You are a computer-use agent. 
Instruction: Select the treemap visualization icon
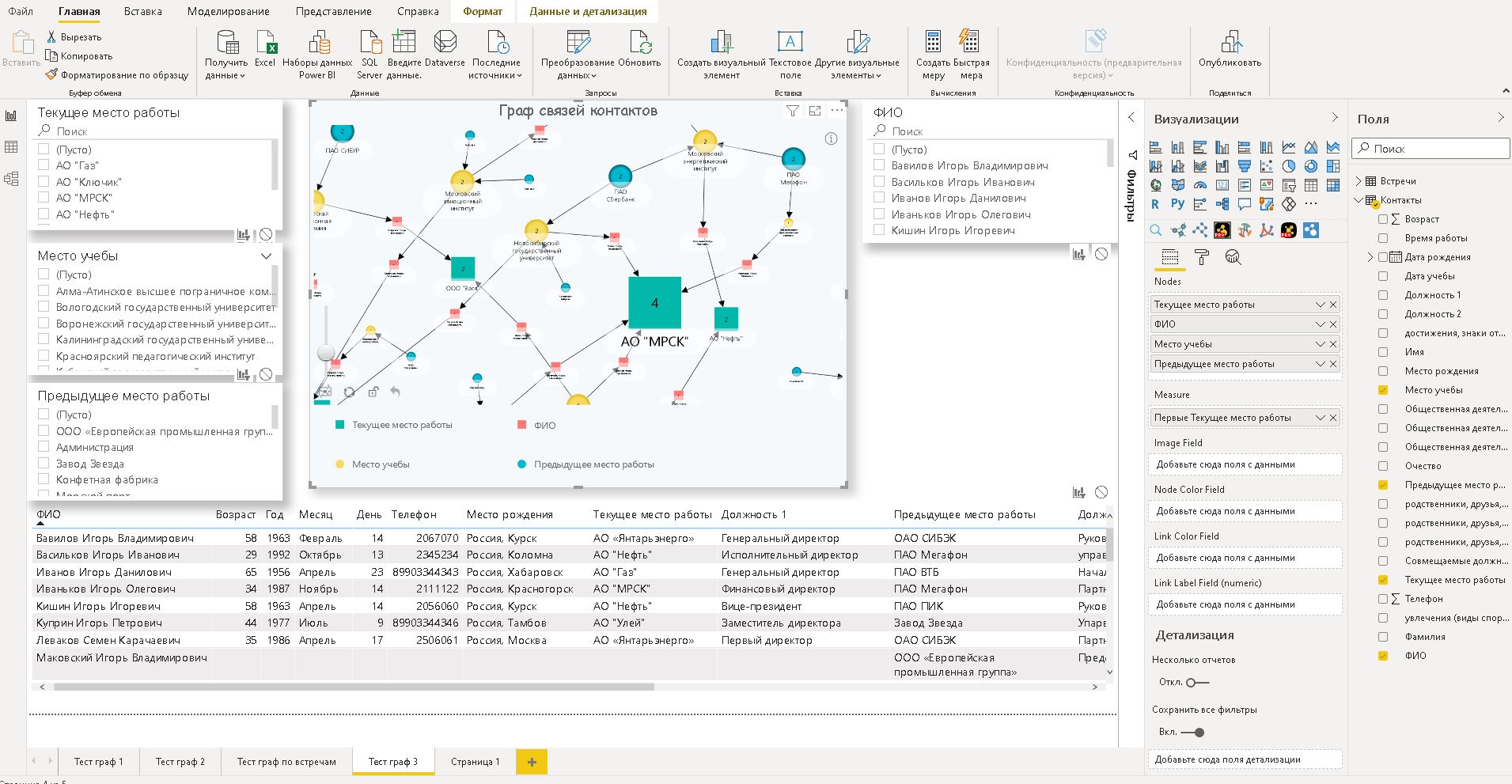tap(1333, 166)
